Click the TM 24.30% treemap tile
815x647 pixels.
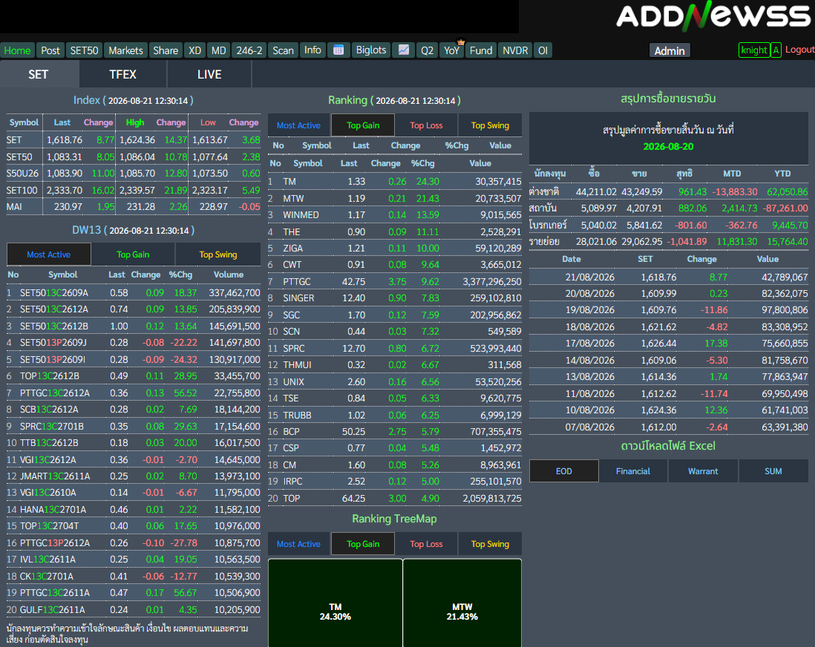tap(335, 603)
